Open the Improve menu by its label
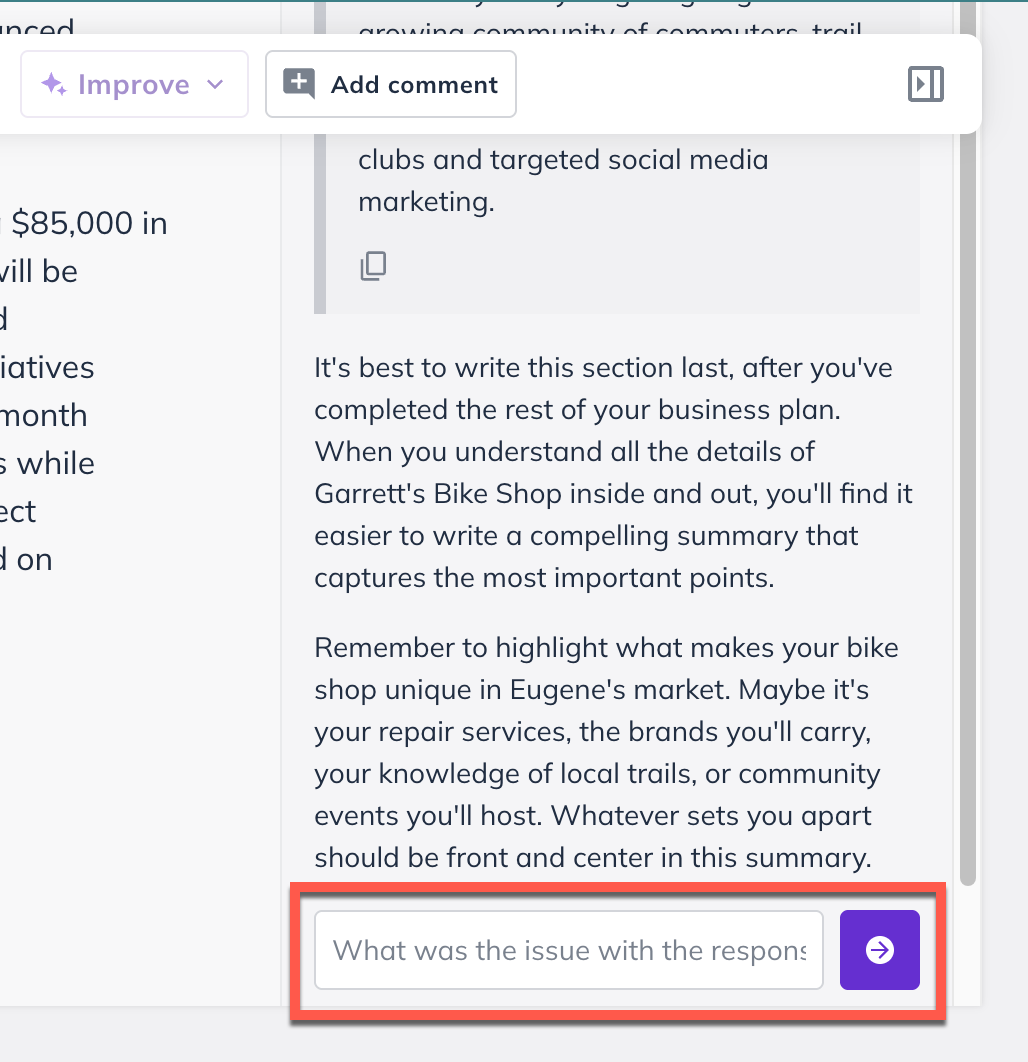The width and height of the screenshot is (1028, 1062). tap(133, 85)
